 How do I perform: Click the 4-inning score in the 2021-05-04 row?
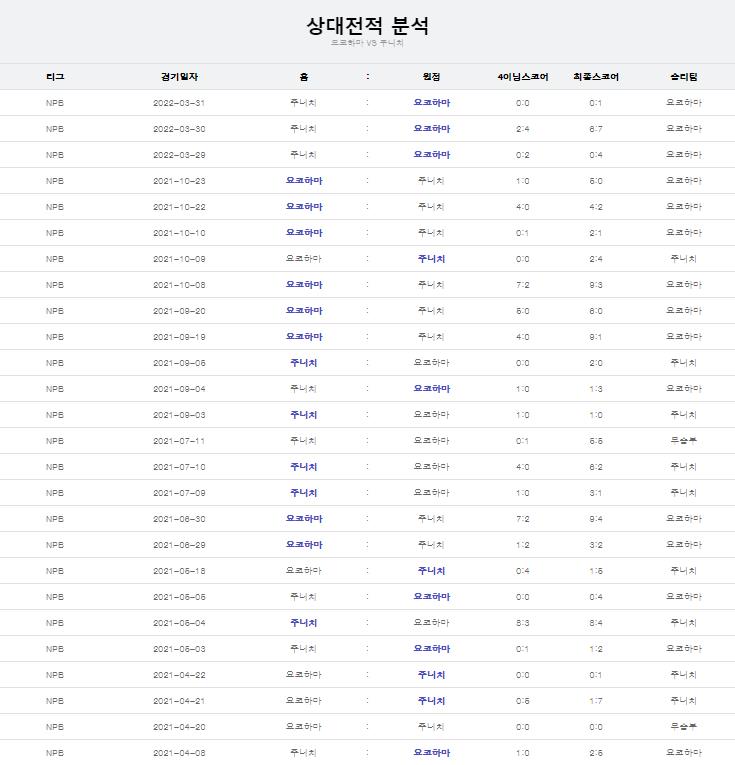522,623
